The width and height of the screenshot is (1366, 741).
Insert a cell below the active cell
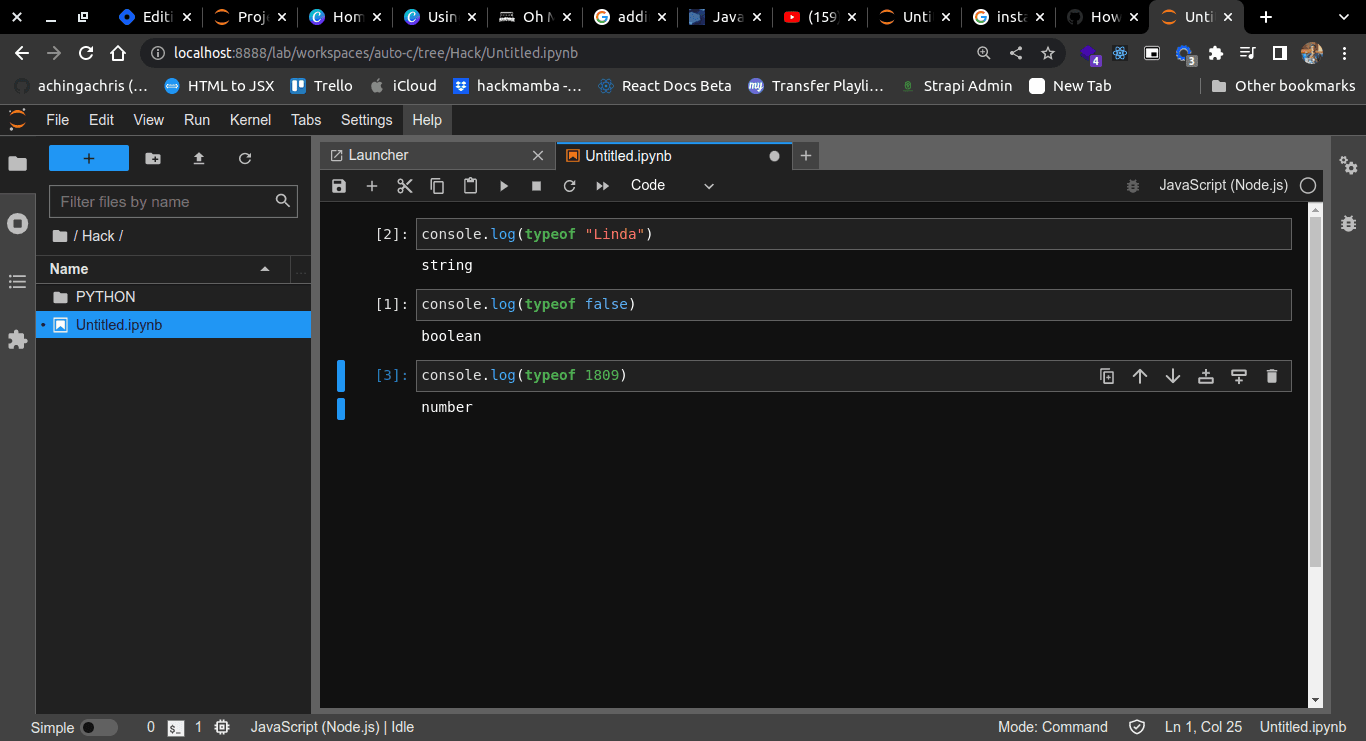(x=1239, y=376)
